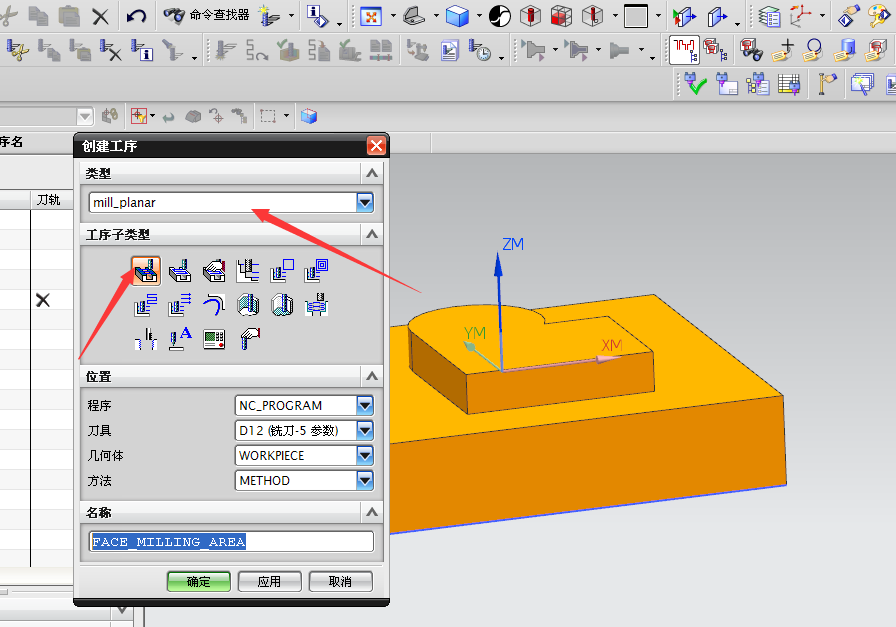
Task: Select the Cleanup Corners subtype icon
Action: (214, 305)
